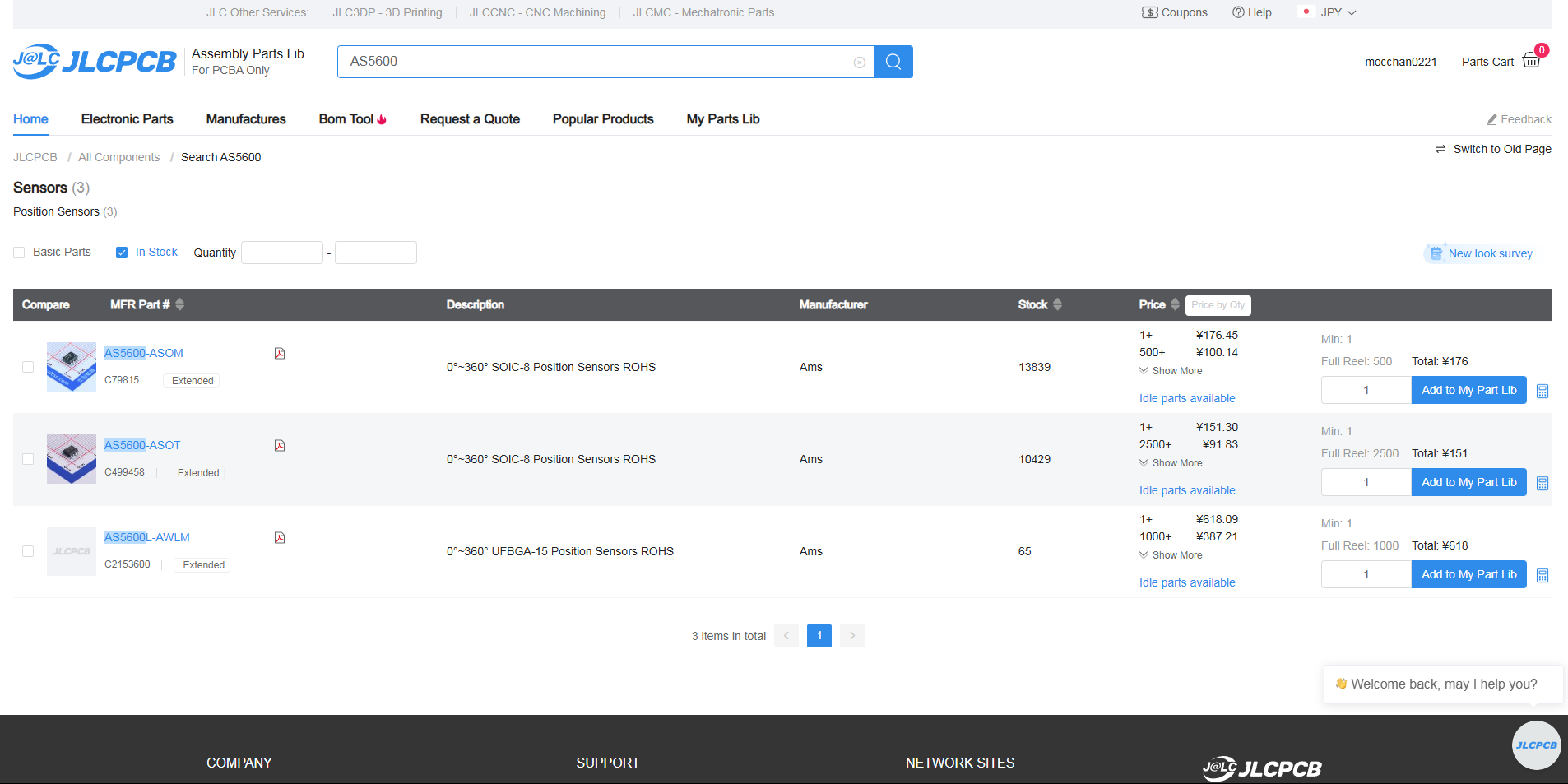
Task: Open the Popular Products page
Action: coord(603,119)
